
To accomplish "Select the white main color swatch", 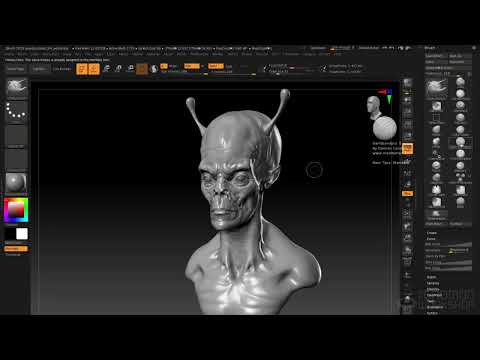I will coord(22,234).
